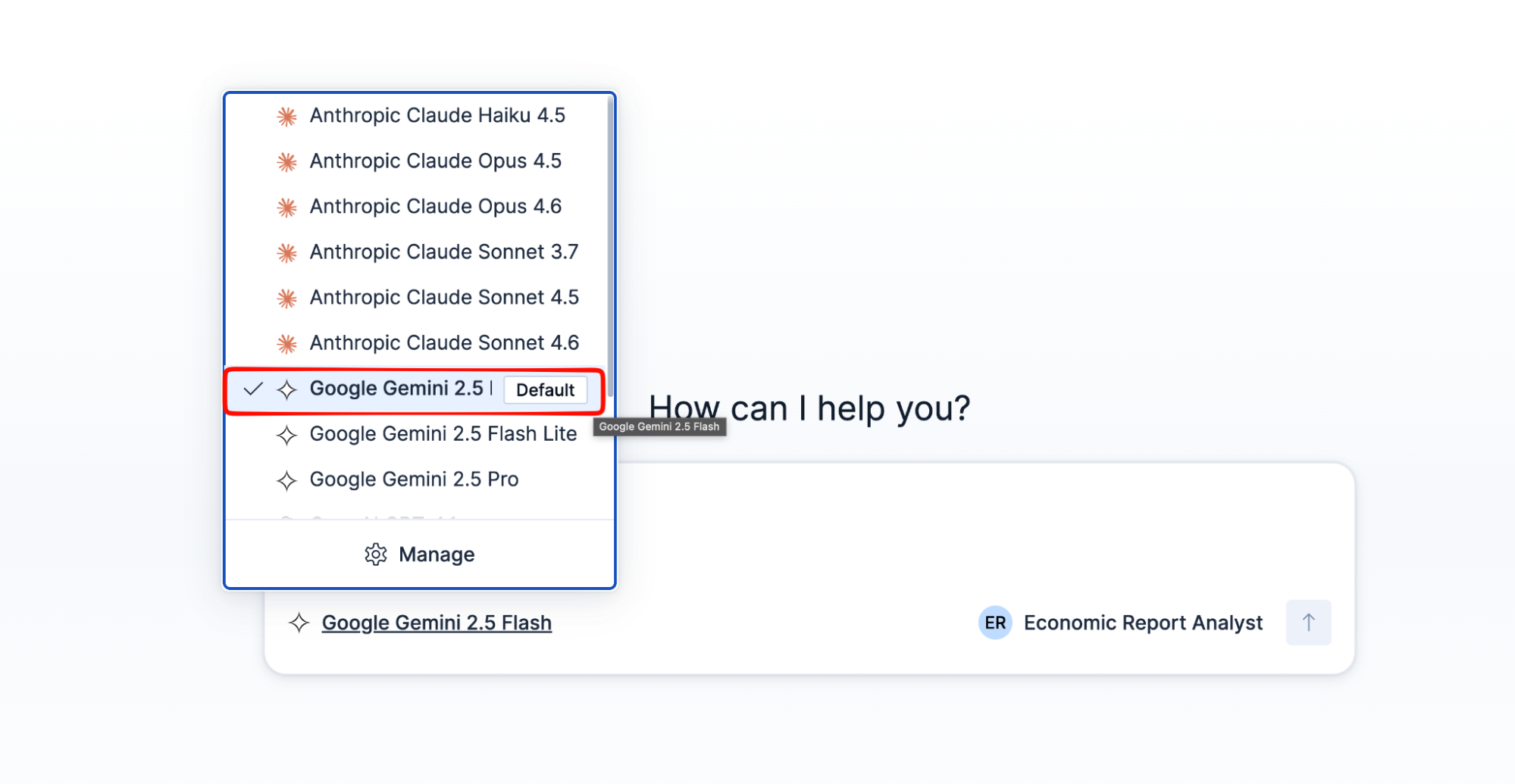Viewport: 1515px width, 784px height.
Task: Click the Gemini 2.5 Flash Lite sparkle icon
Action: [x=286, y=435]
